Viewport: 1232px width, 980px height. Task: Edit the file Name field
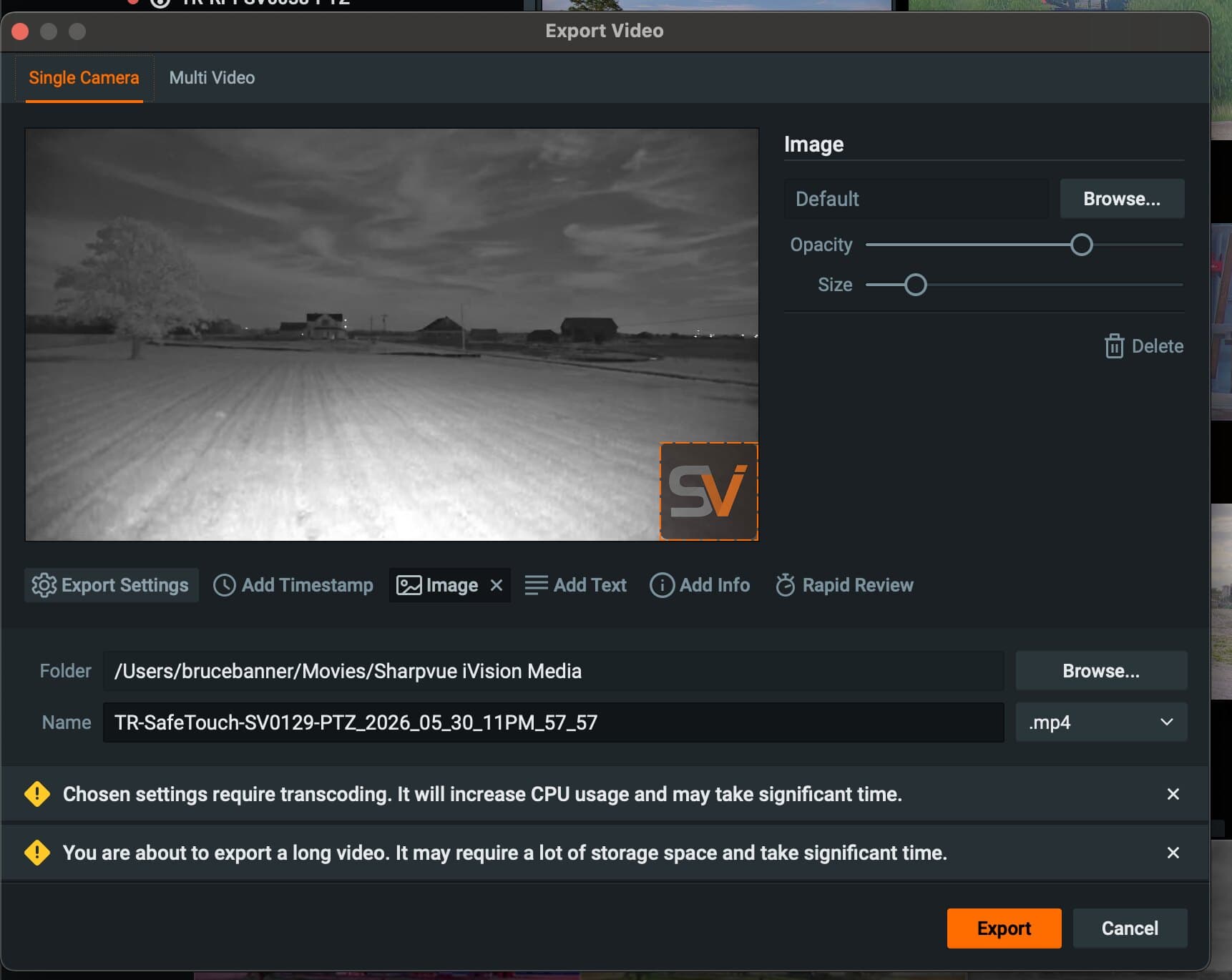553,722
